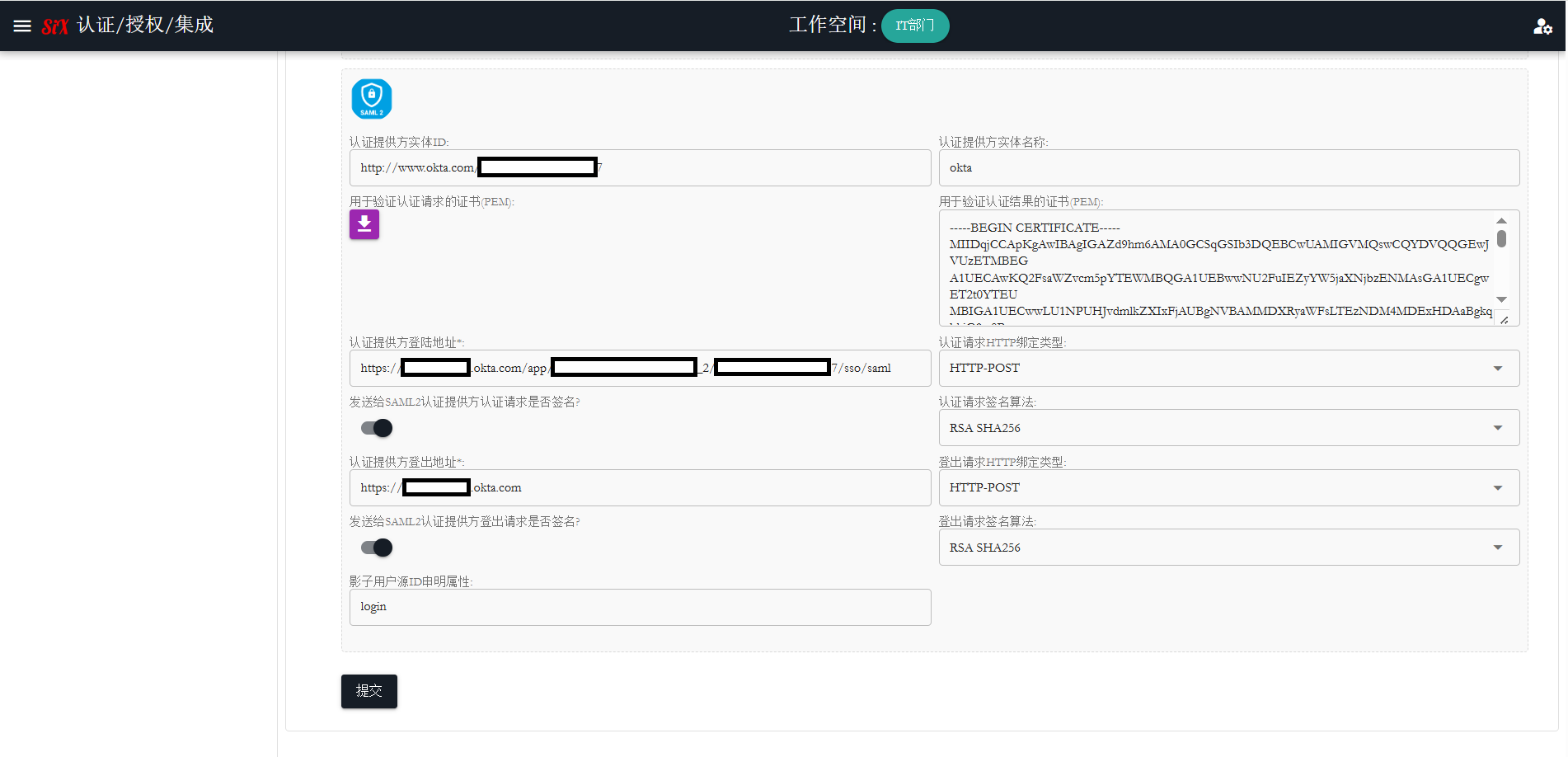Click the 发送给SAML2认证提供方登出请求是否签名 label
This screenshot has height=757, width=1568.
465,522
